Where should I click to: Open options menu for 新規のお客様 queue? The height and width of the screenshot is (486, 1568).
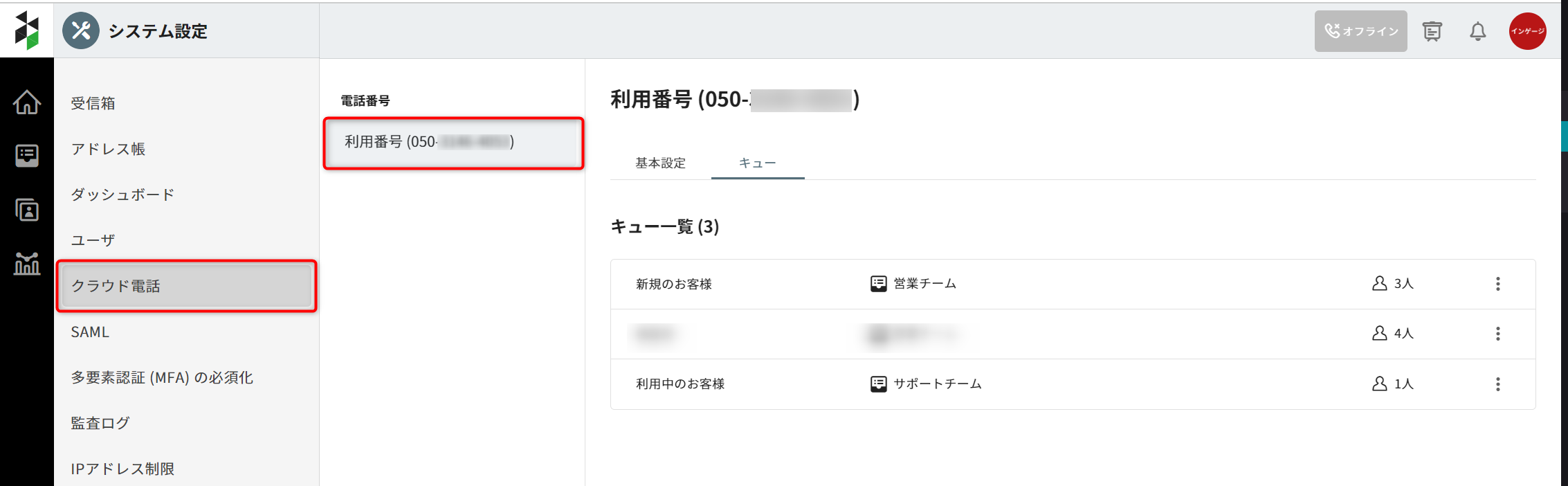click(1497, 284)
